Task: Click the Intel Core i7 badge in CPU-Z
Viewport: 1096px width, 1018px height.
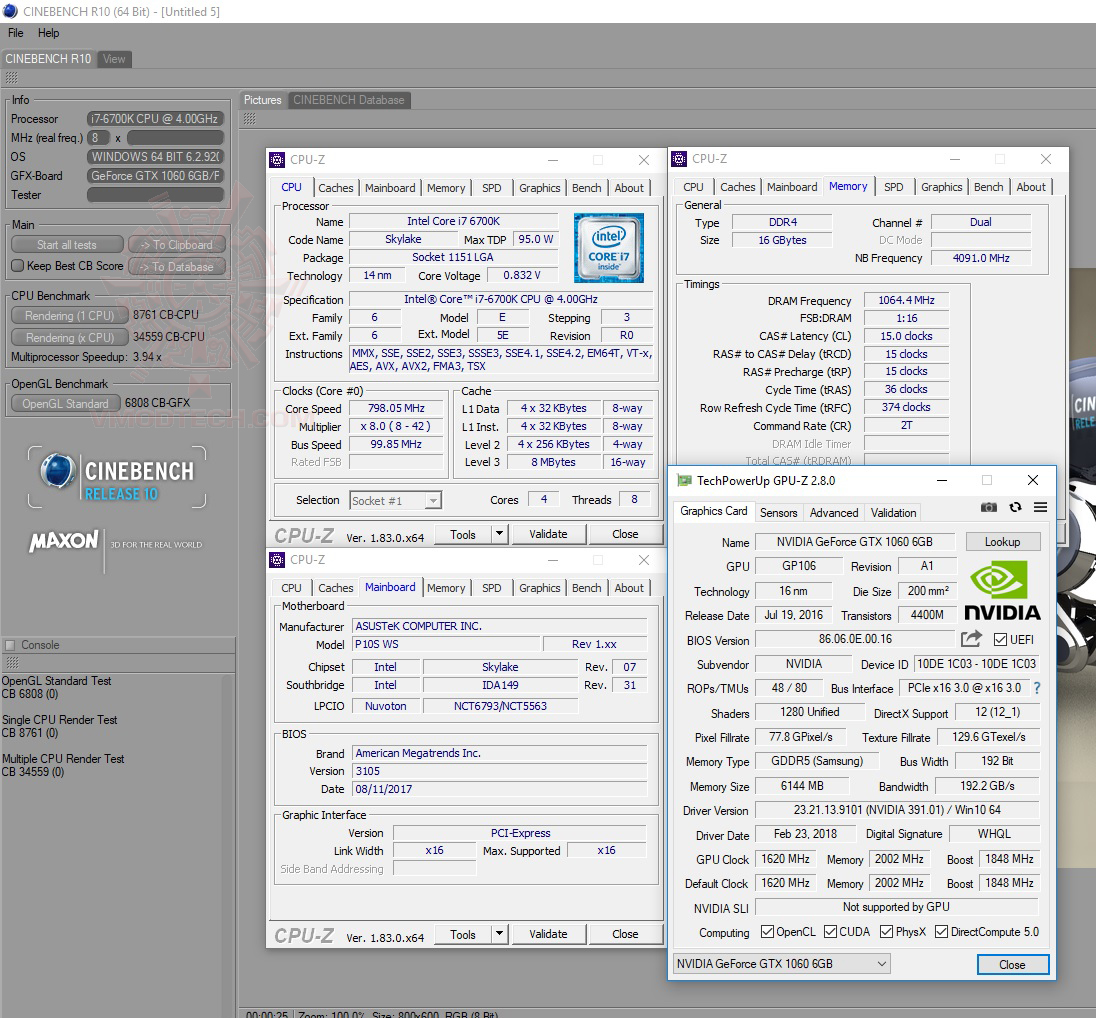Action: coord(609,248)
